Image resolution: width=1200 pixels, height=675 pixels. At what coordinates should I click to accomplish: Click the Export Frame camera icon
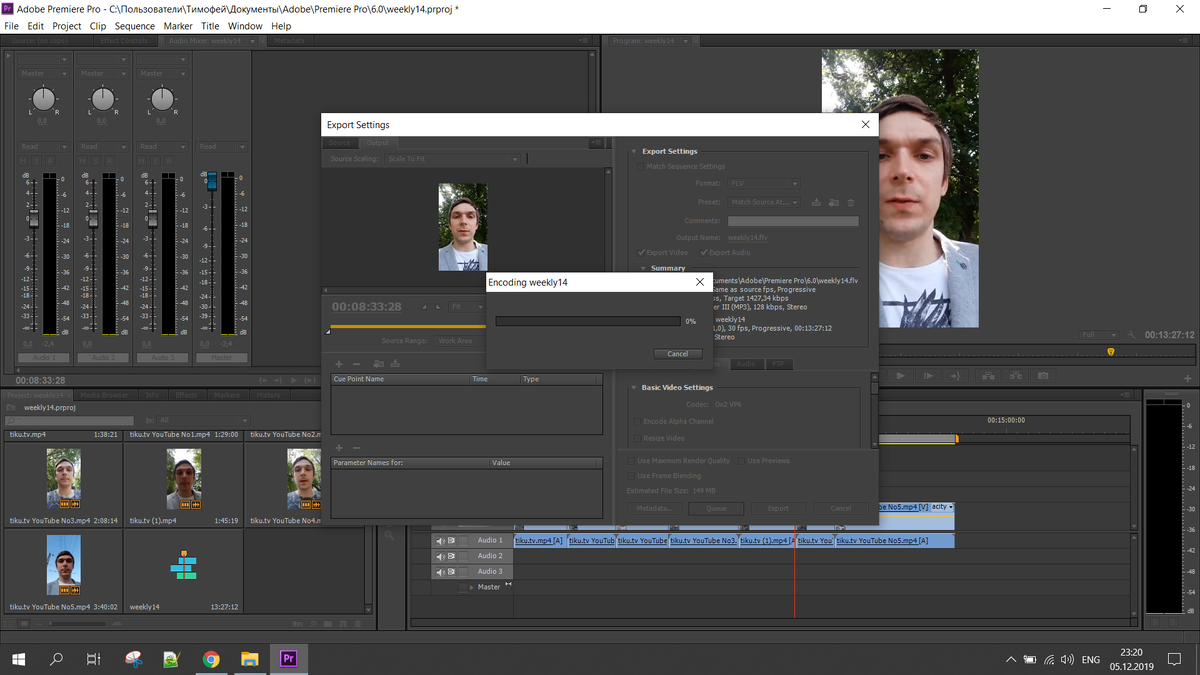(1043, 376)
